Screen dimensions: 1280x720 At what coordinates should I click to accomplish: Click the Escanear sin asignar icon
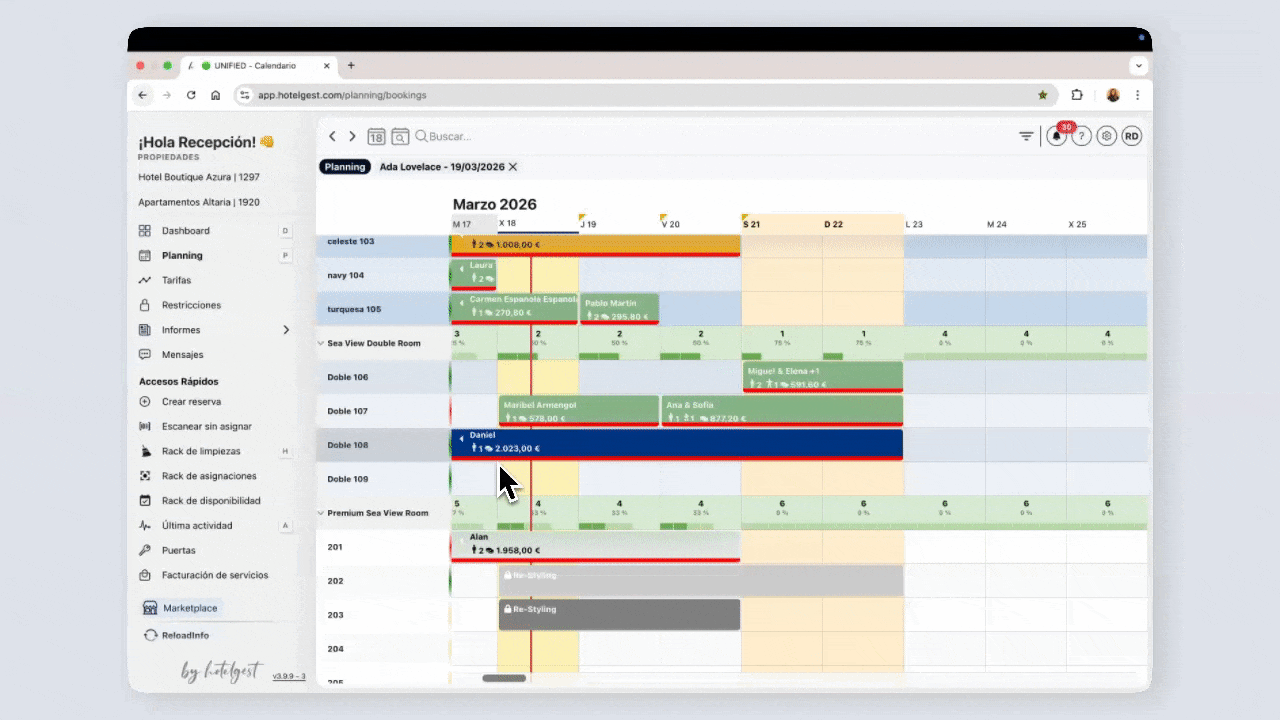tap(145, 426)
